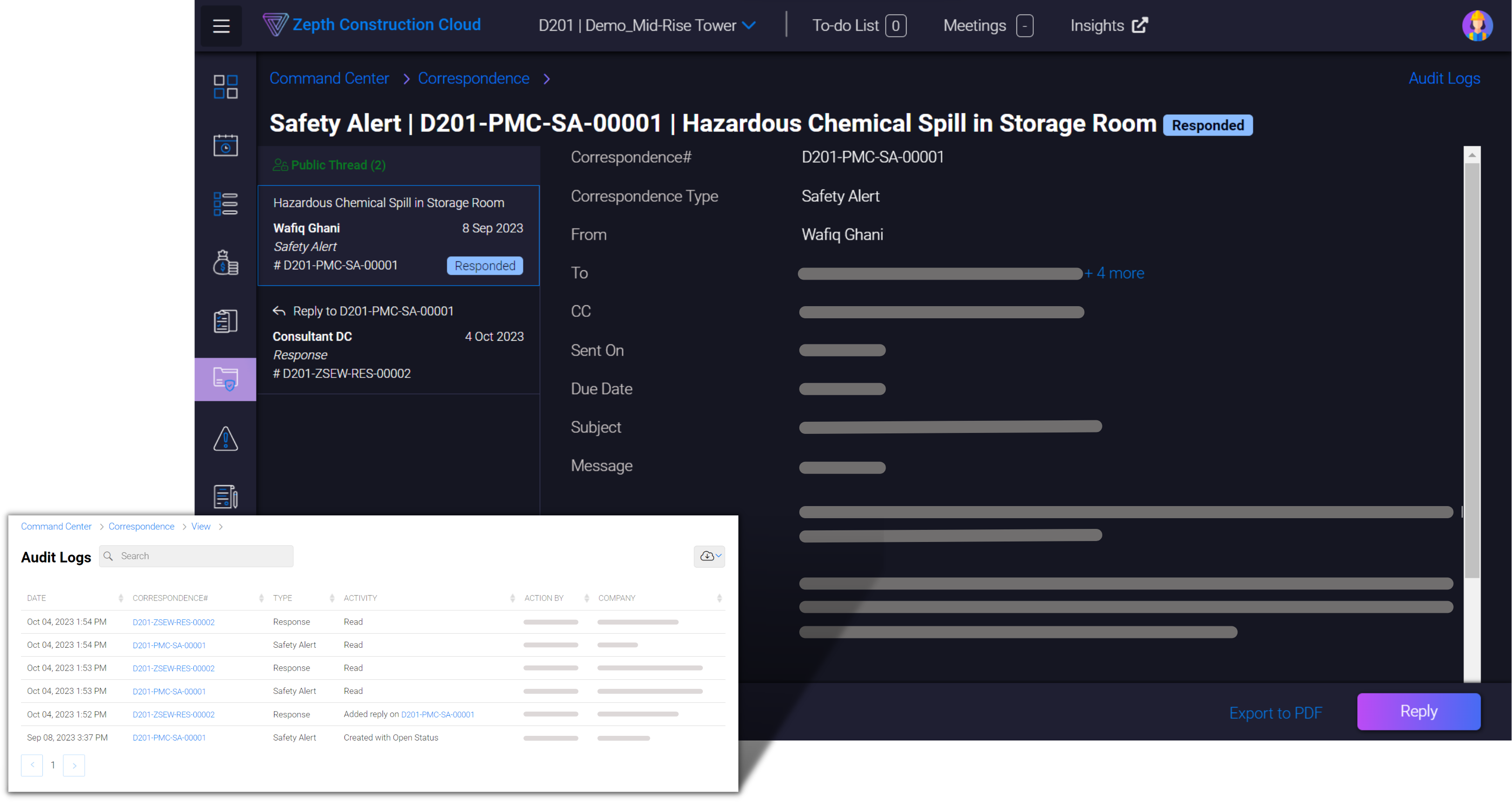Open the calendar schedule sidebar icon
The height and width of the screenshot is (802, 1512).
(x=226, y=145)
